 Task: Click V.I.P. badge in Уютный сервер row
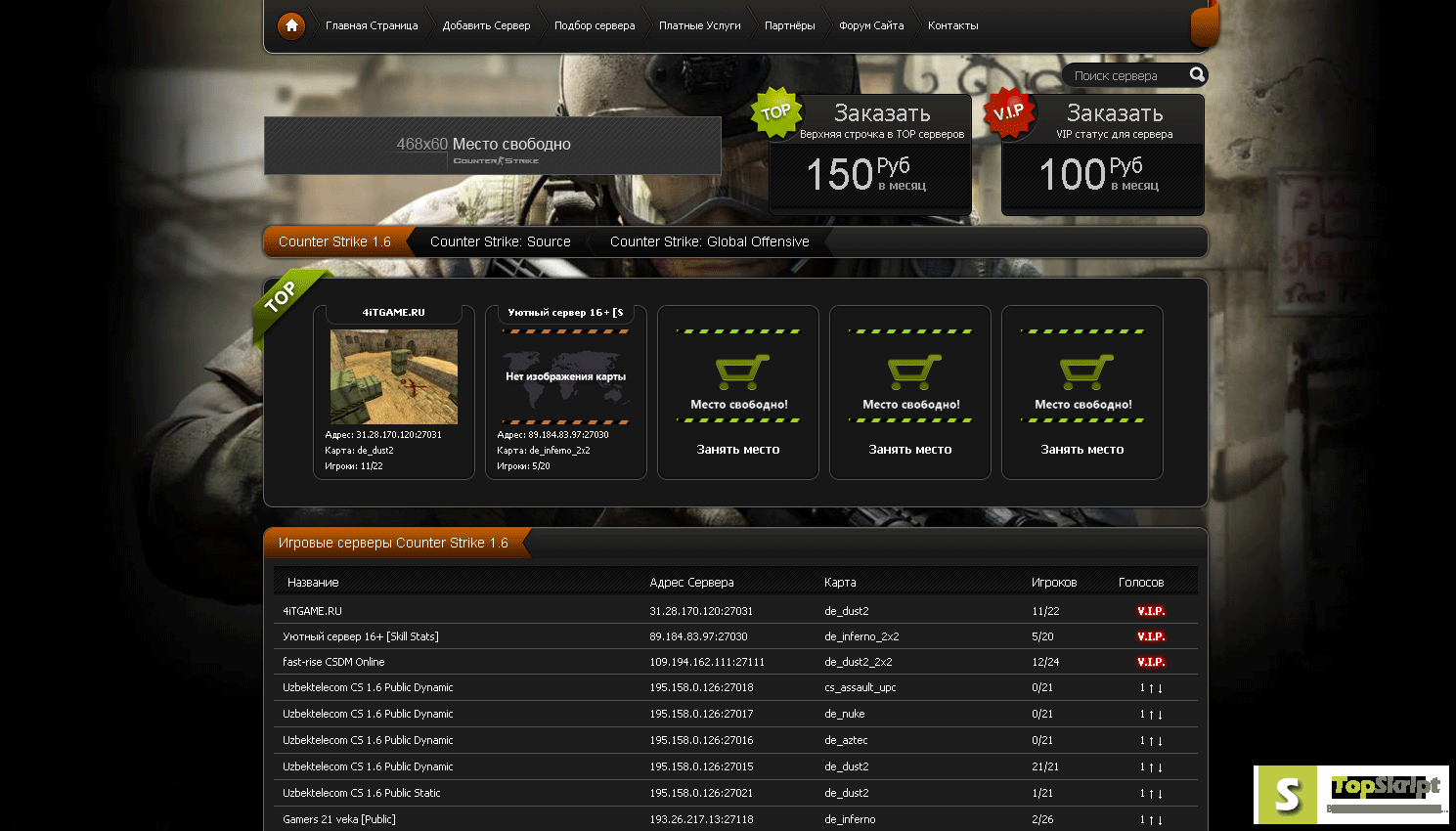click(1151, 636)
